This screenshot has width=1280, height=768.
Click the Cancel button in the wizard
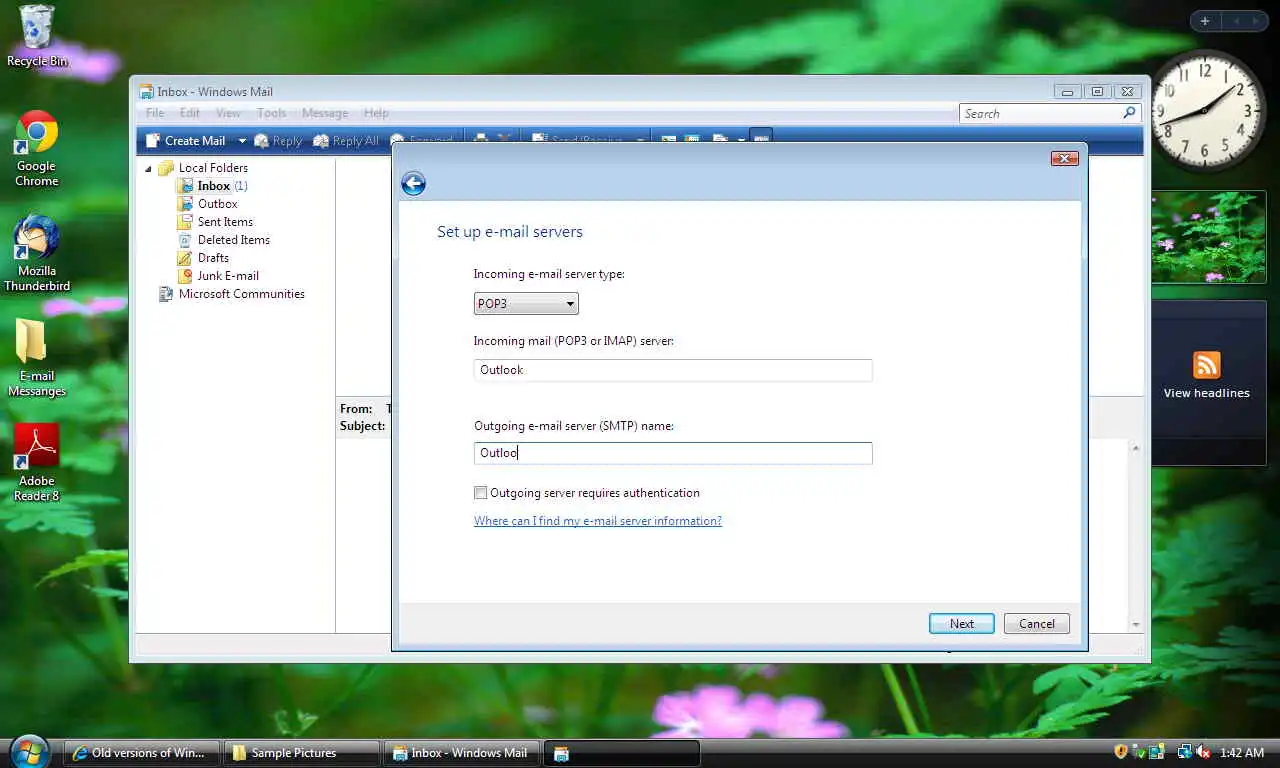tap(1037, 624)
